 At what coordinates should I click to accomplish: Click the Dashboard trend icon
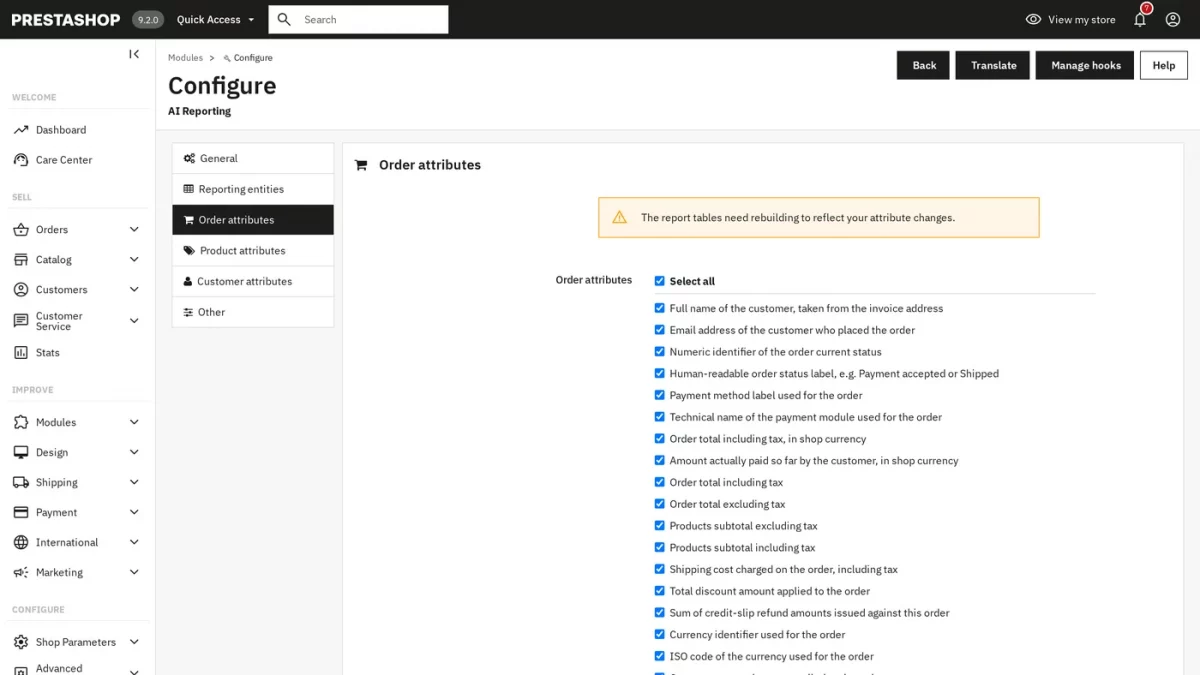[21, 130]
